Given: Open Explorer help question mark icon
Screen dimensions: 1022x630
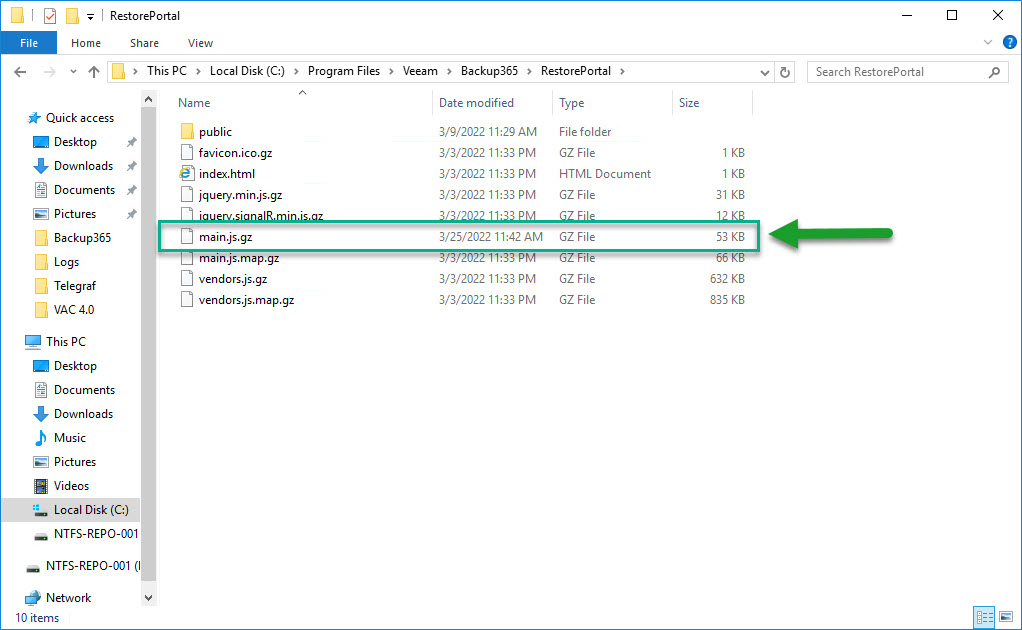Looking at the screenshot, I should click(x=1010, y=42).
